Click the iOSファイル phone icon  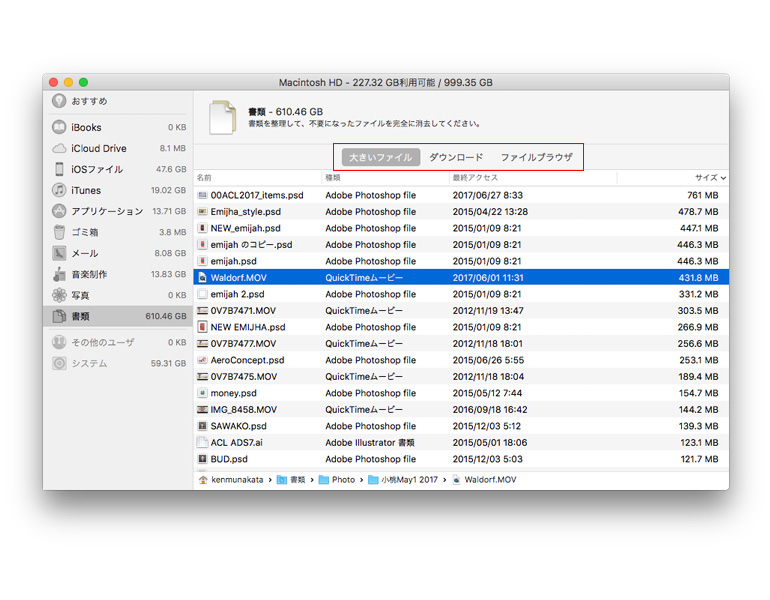pyautogui.click(x=60, y=170)
